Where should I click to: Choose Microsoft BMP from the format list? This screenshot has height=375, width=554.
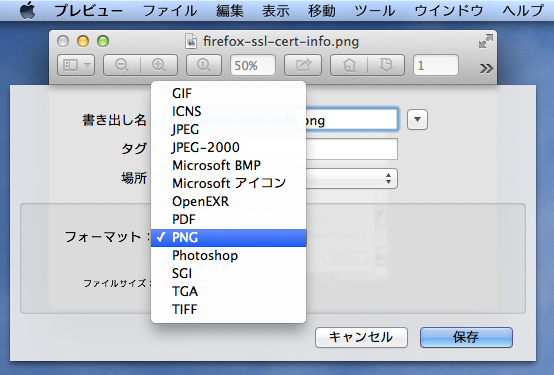click(228, 165)
